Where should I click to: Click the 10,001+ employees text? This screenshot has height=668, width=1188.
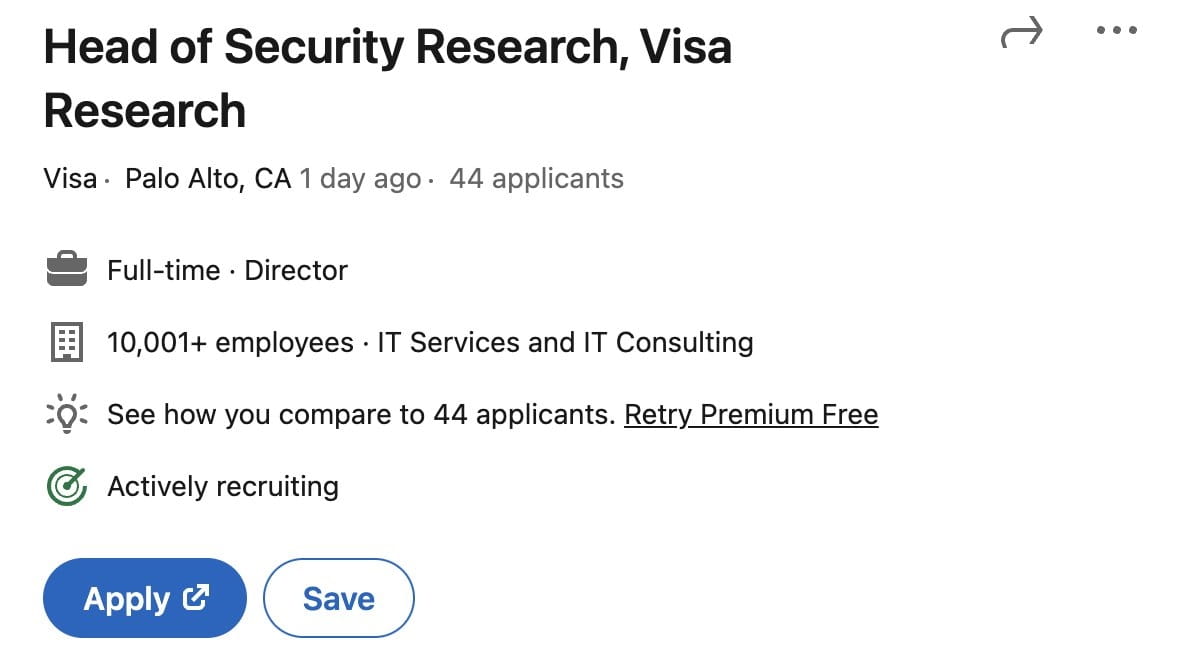(x=230, y=342)
